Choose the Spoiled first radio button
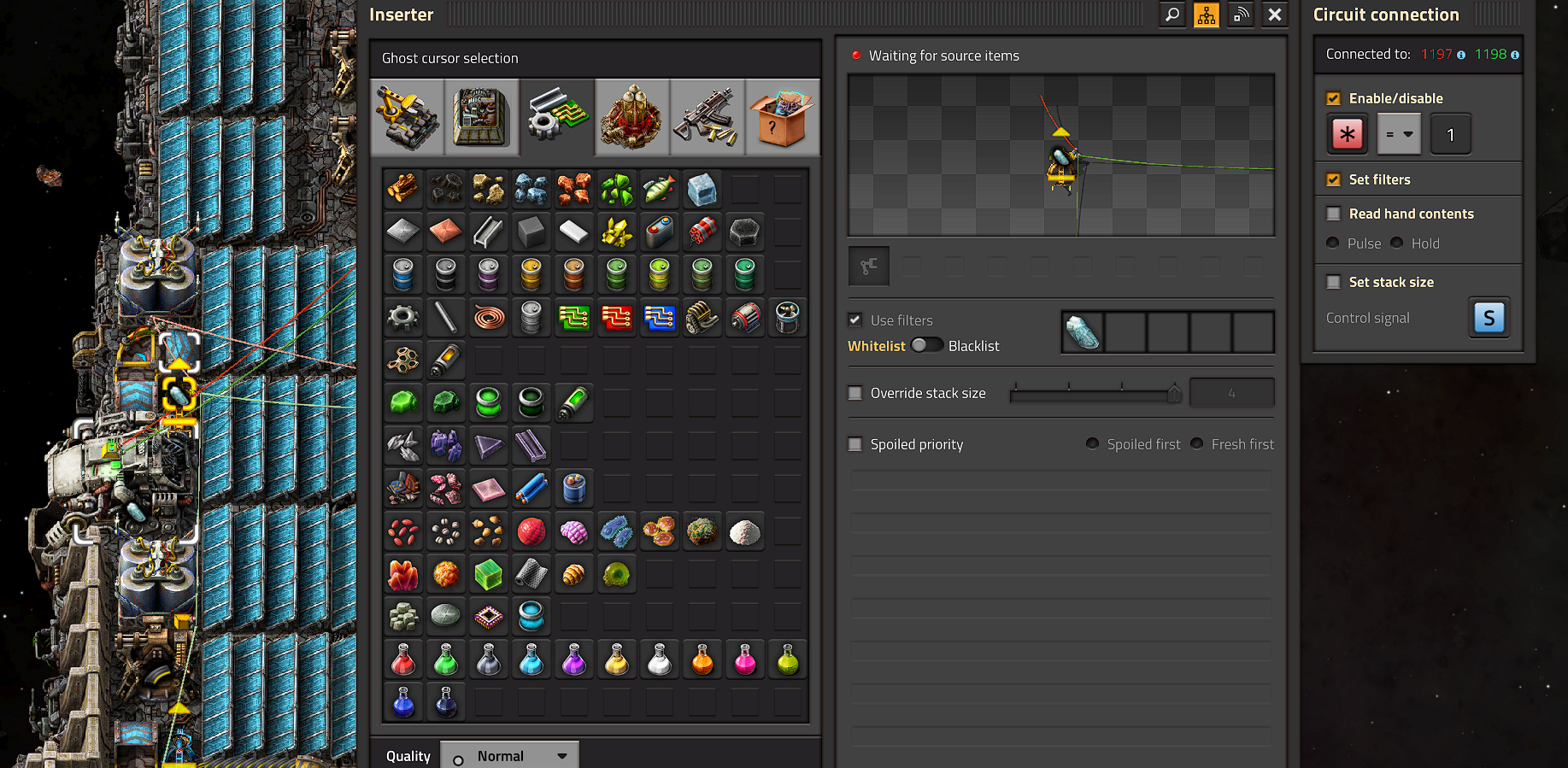Screen dimensions: 1568x768 [x=1092, y=443]
